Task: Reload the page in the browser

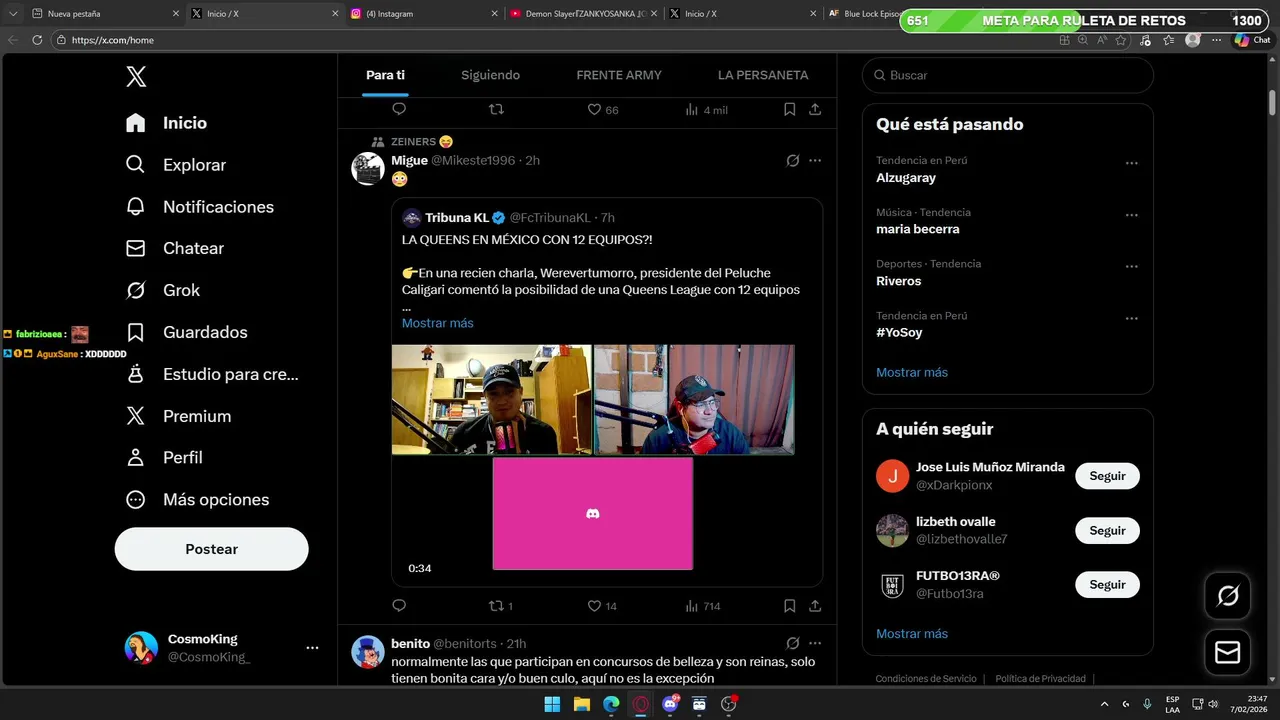Action: click(37, 40)
